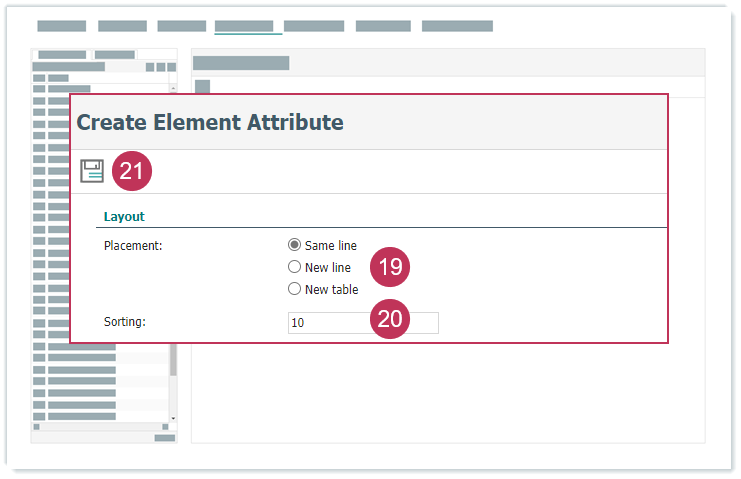Select the first tab of the left panel
This screenshot has height=479, width=741.
coord(62,54)
